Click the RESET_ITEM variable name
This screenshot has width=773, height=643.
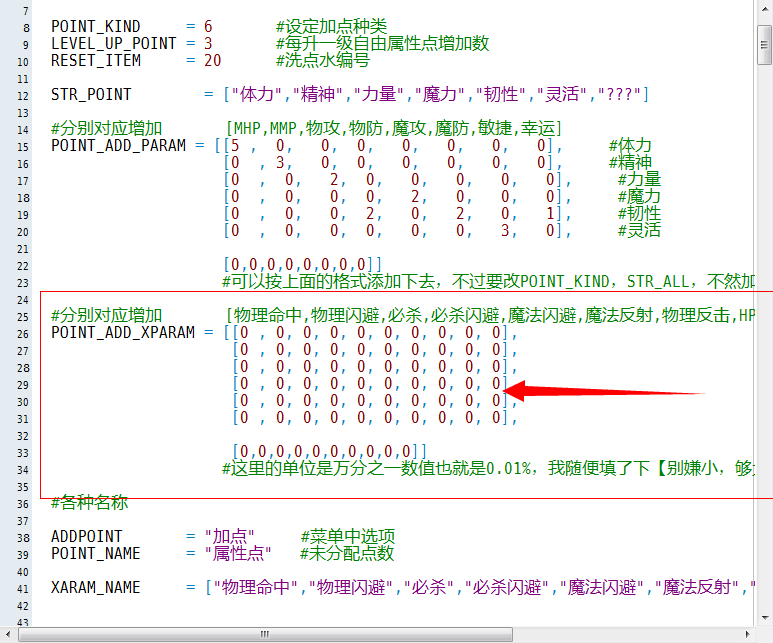tap(96, 61)
